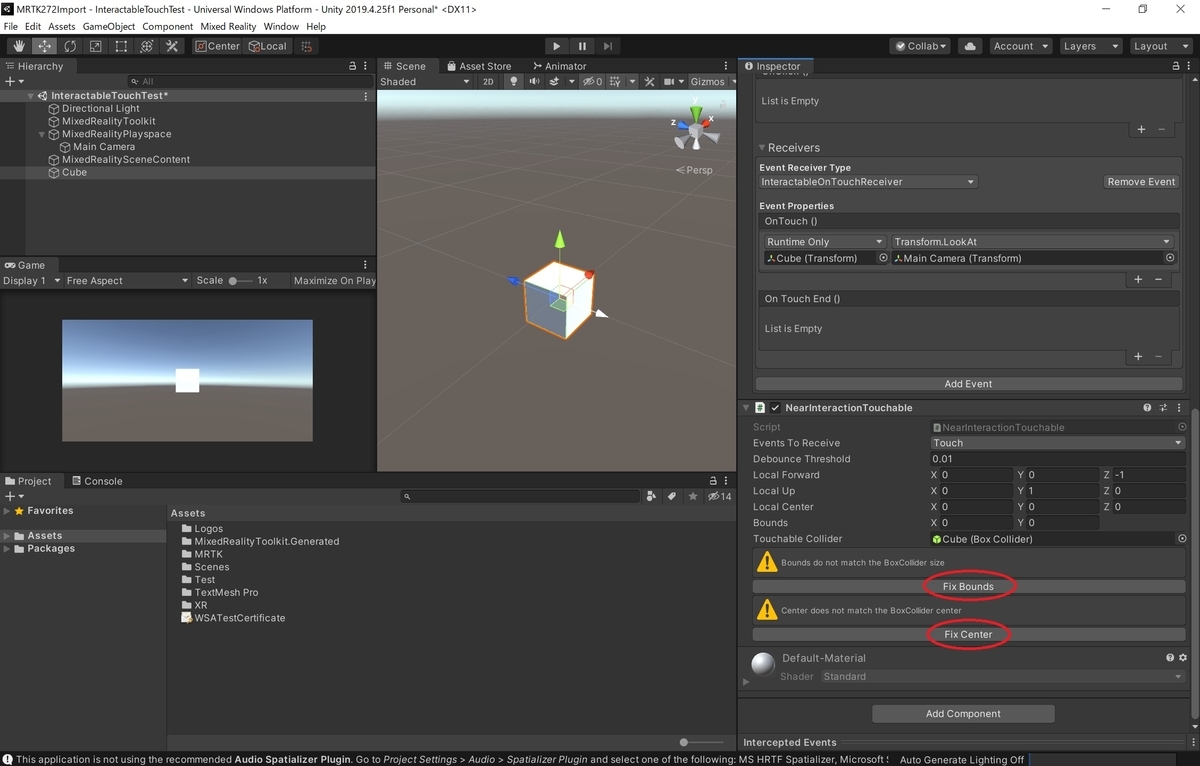Click the Debounce Threshold field
This screenshot has height=766, width=1200.
tap(1056, 459)
